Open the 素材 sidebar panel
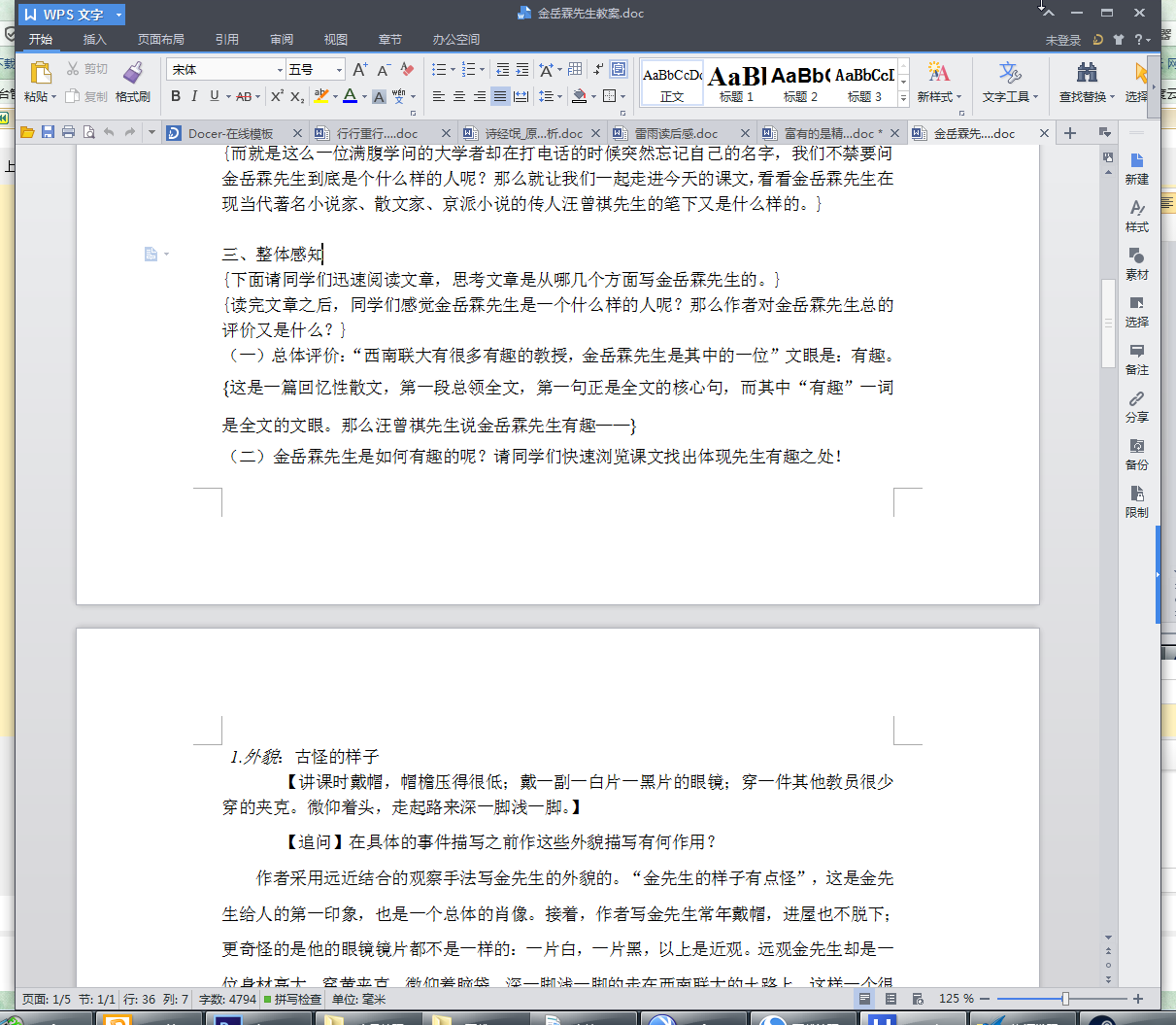Viewport: 1176px width, 1025px height. tap(1137, 263)
